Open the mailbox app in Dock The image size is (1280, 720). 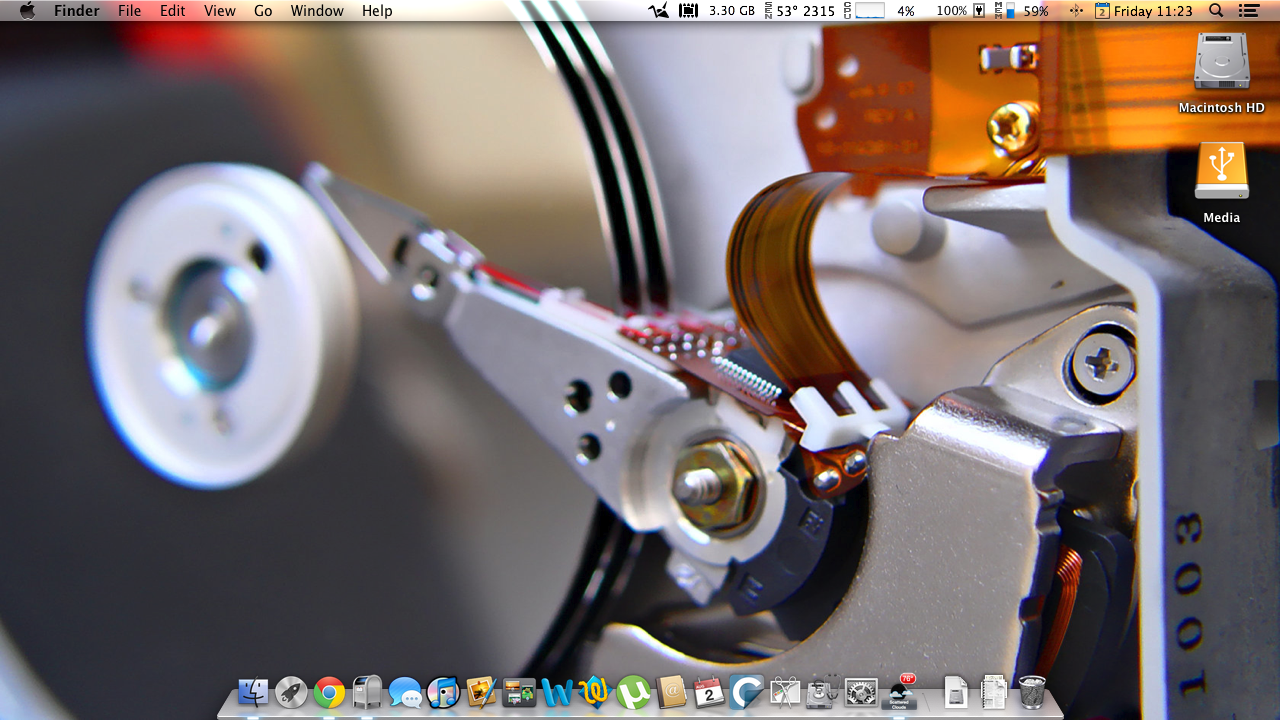(x=367, y=692)
